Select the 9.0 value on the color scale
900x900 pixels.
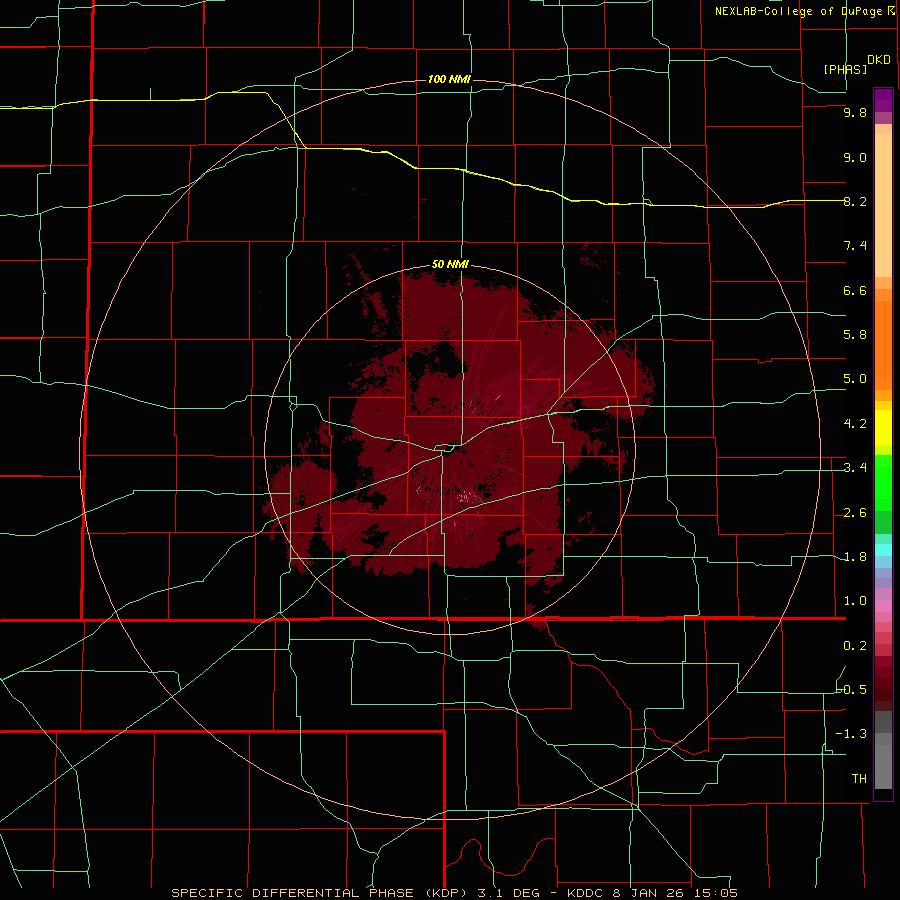855,157
